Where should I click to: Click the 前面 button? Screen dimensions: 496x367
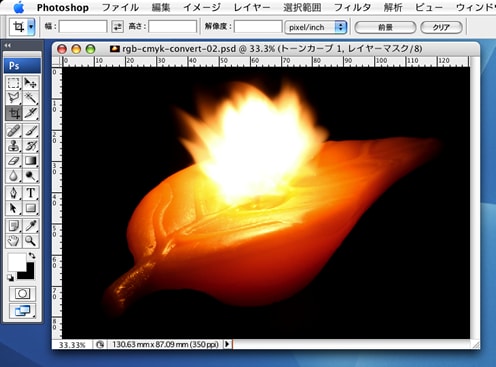coord(385,27)
